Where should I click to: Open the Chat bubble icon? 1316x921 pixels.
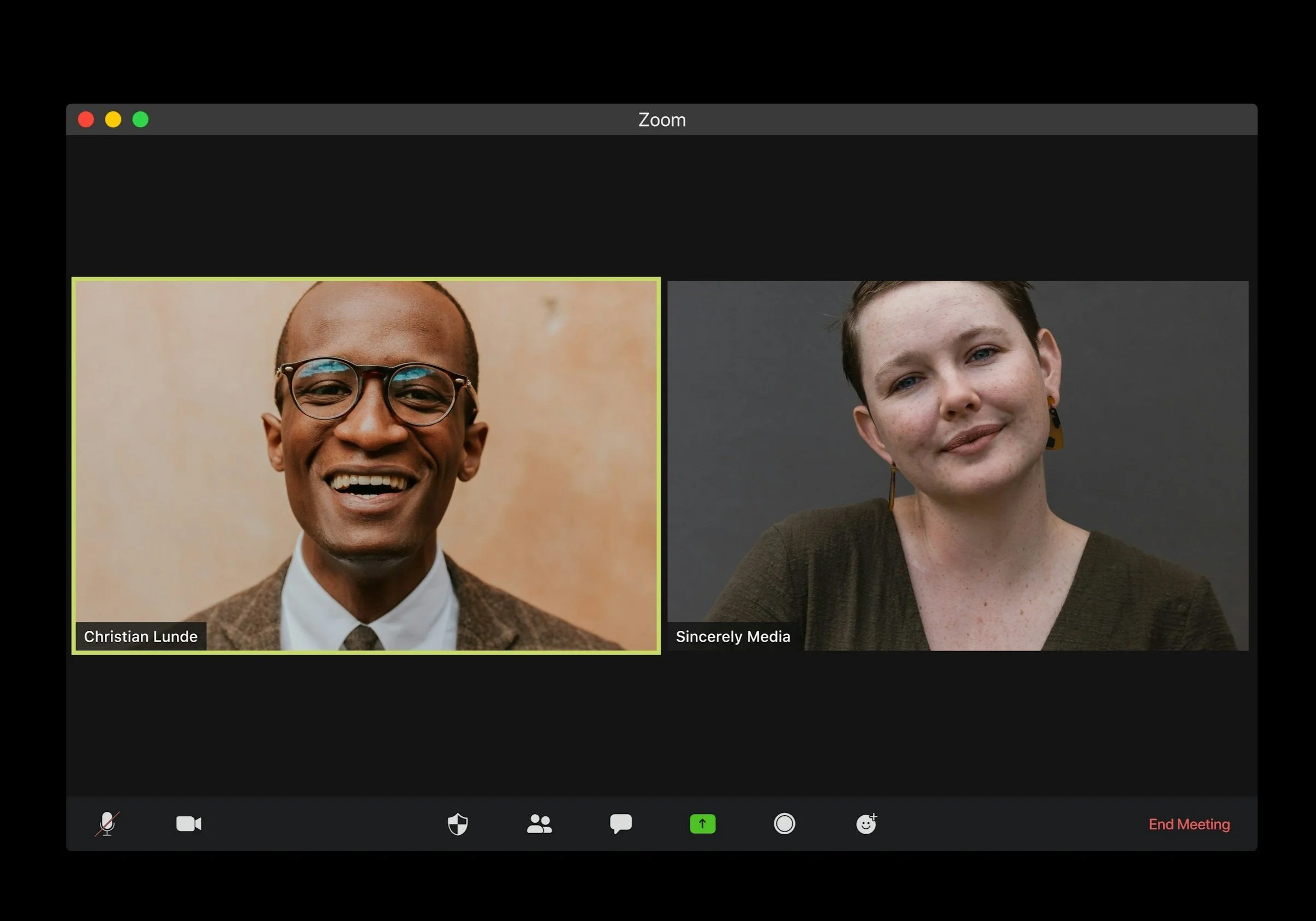621,823
